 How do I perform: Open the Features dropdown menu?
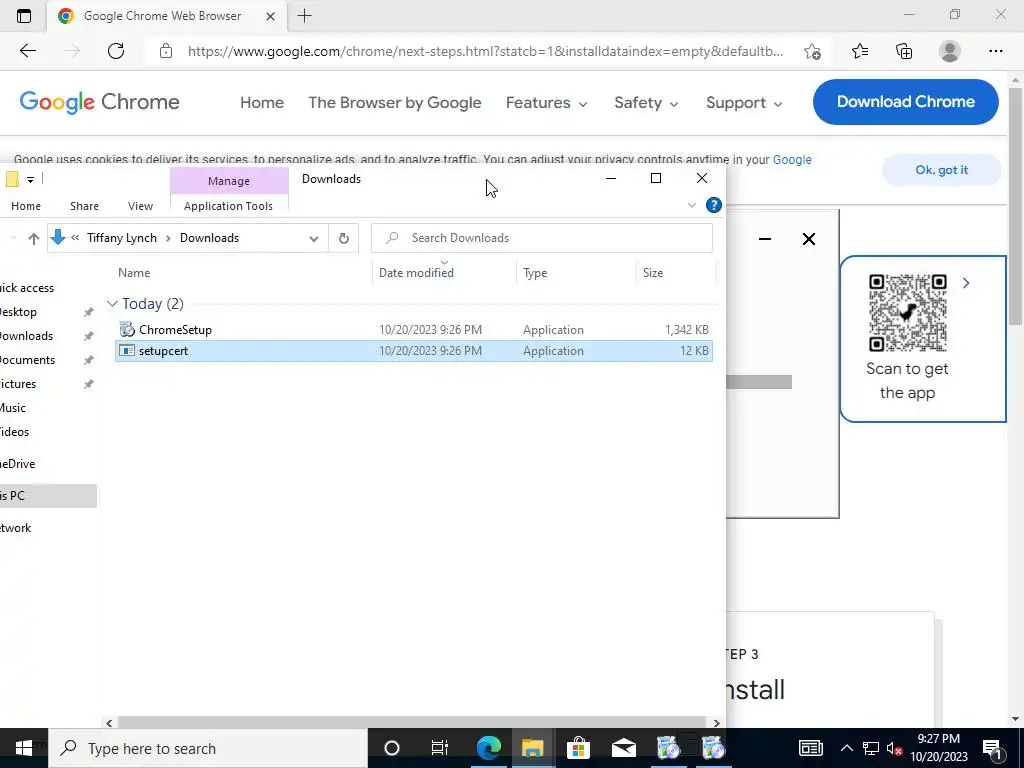[546, 103]
